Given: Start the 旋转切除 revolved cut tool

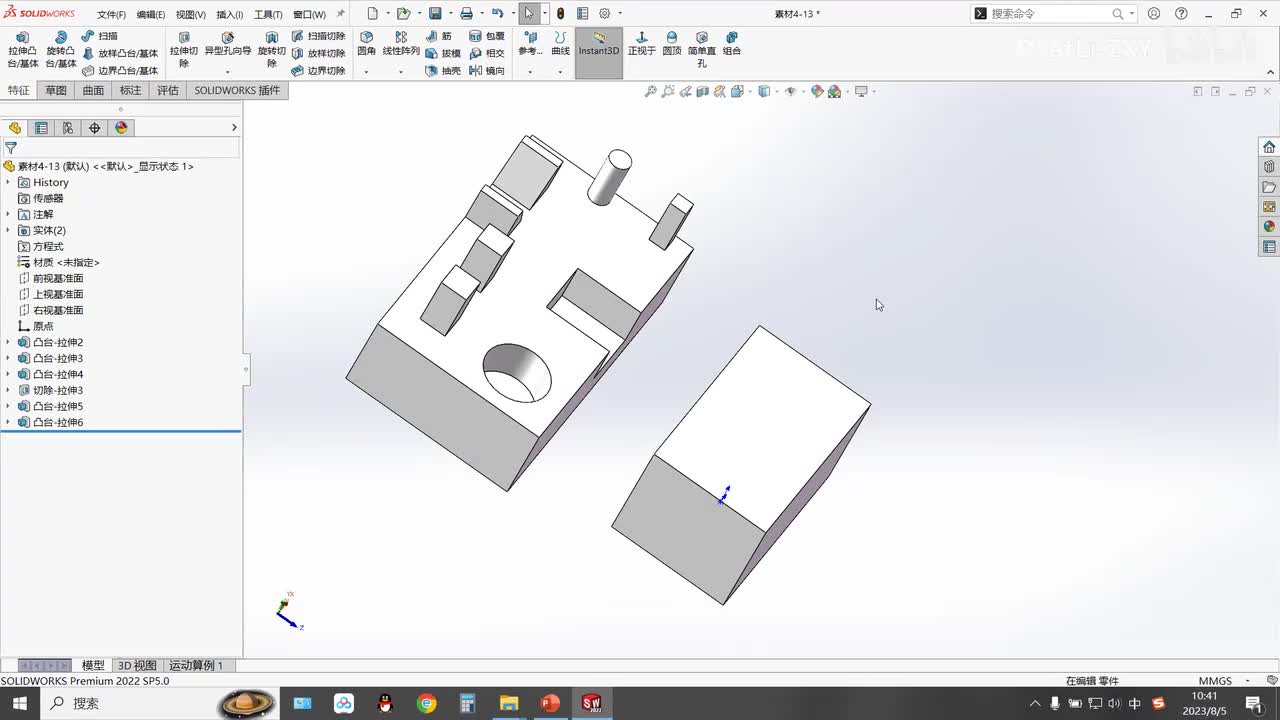Looking at the screenshot, I should [x=271, y=50].
